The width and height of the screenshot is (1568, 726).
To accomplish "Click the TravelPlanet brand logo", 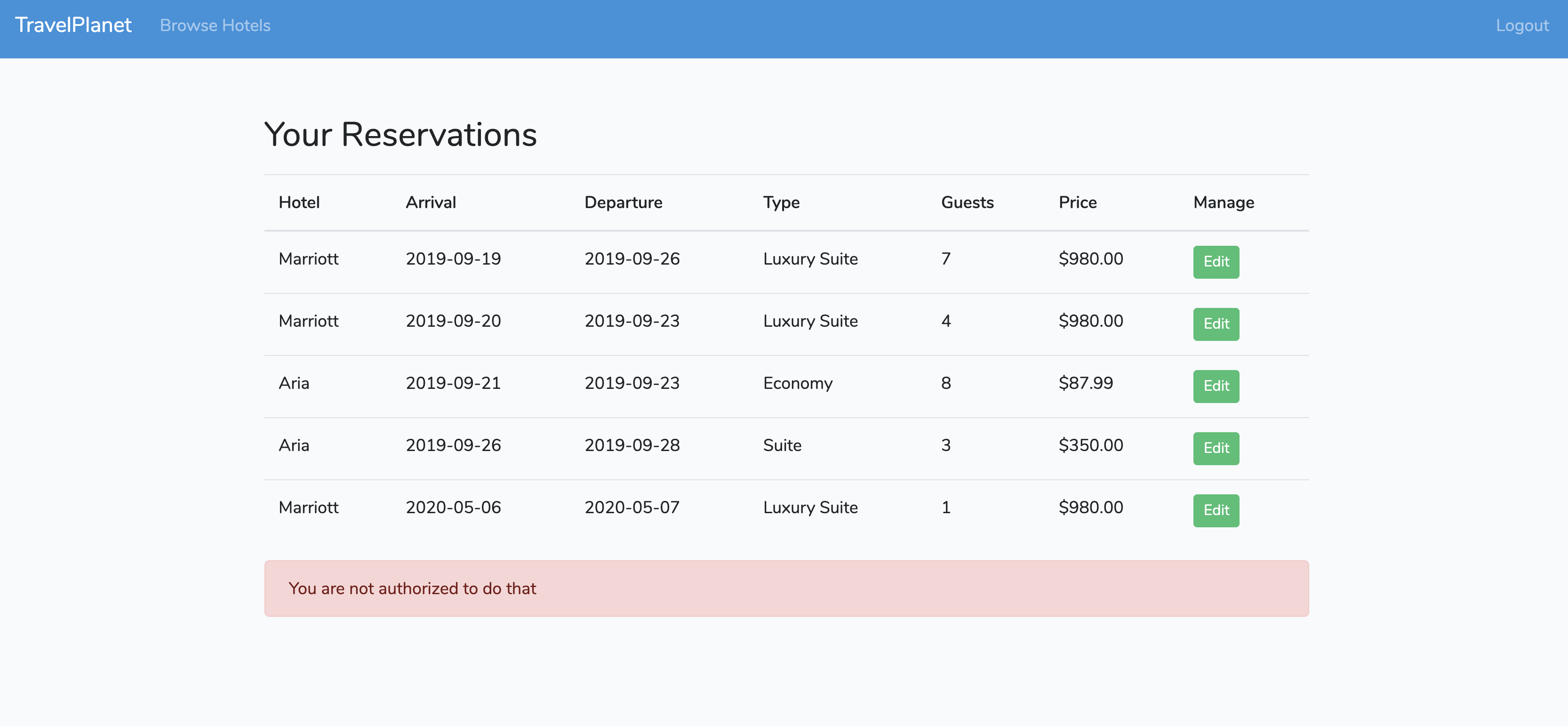I will 72,25.
